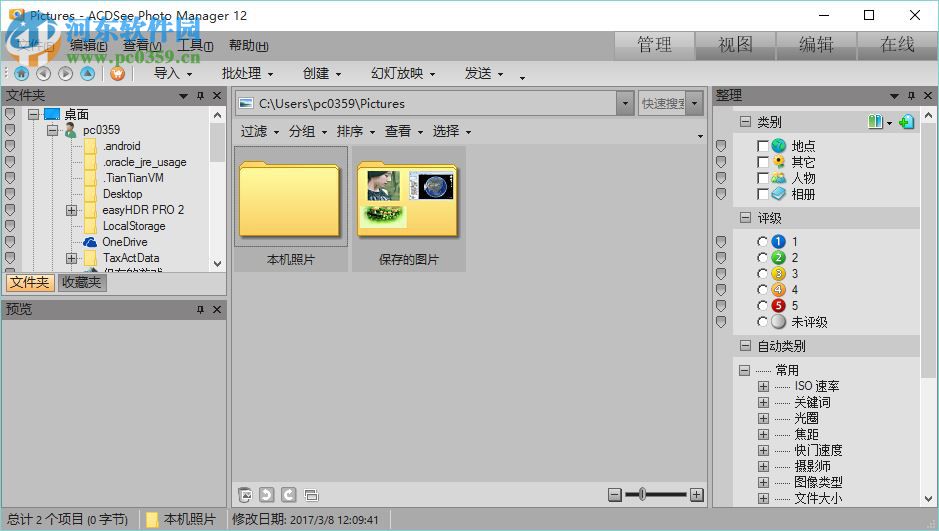Select rating 3 radio button
939x531 pixels.
[762, 274]
